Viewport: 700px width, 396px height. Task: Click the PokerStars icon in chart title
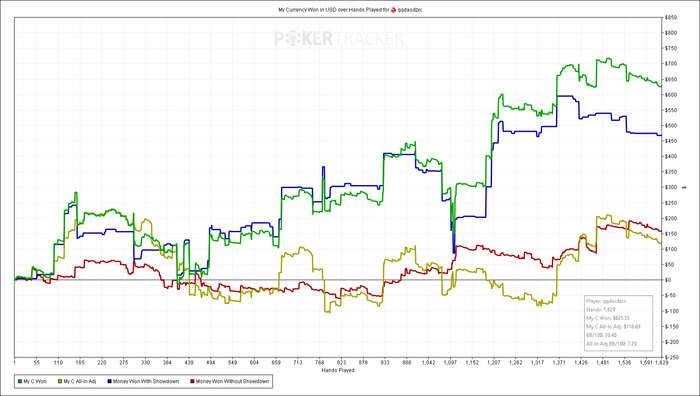click(x=393, y=9)
